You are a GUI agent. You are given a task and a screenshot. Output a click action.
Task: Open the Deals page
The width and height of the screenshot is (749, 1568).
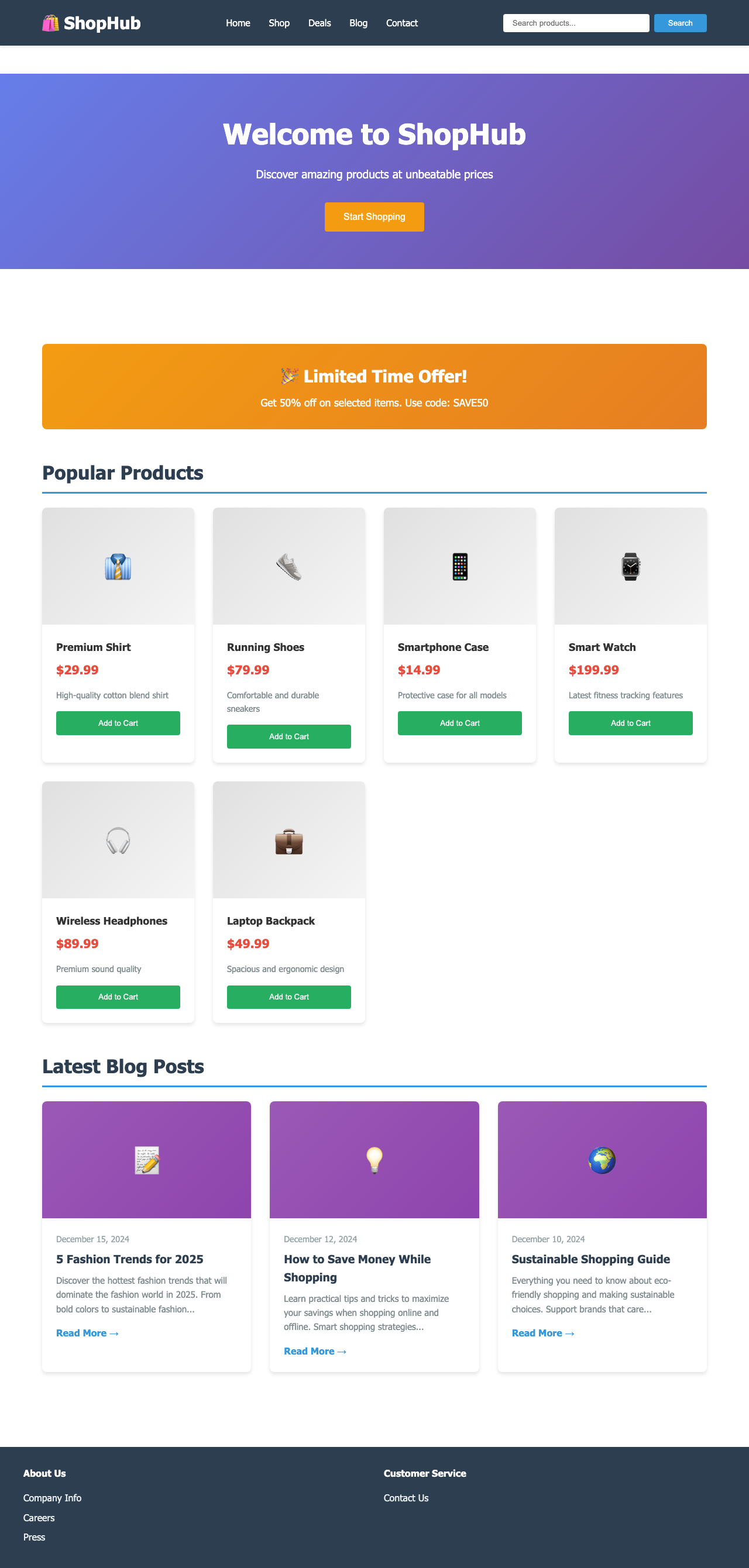click(319, 23)
